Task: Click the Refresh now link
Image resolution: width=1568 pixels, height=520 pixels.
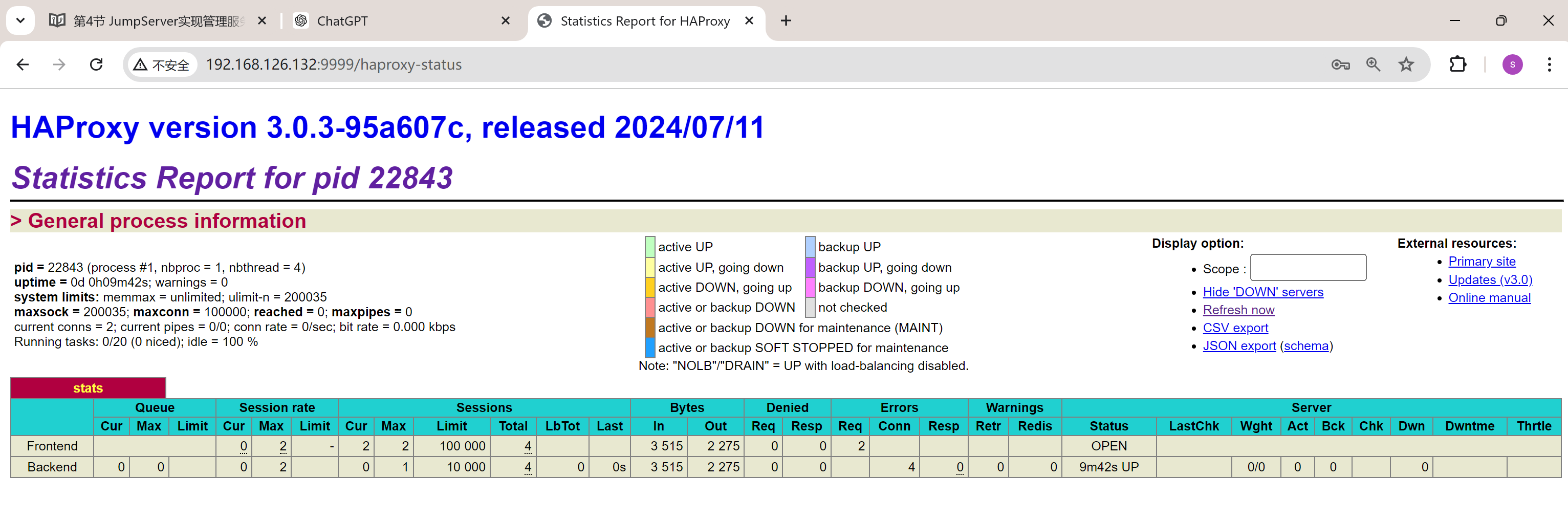Action: click(1238, 310)
